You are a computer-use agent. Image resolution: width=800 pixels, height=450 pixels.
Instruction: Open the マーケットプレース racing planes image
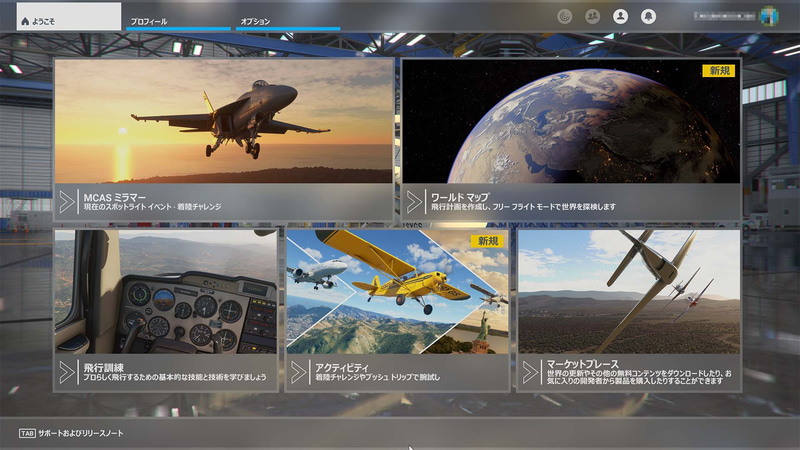coord(629,291)
